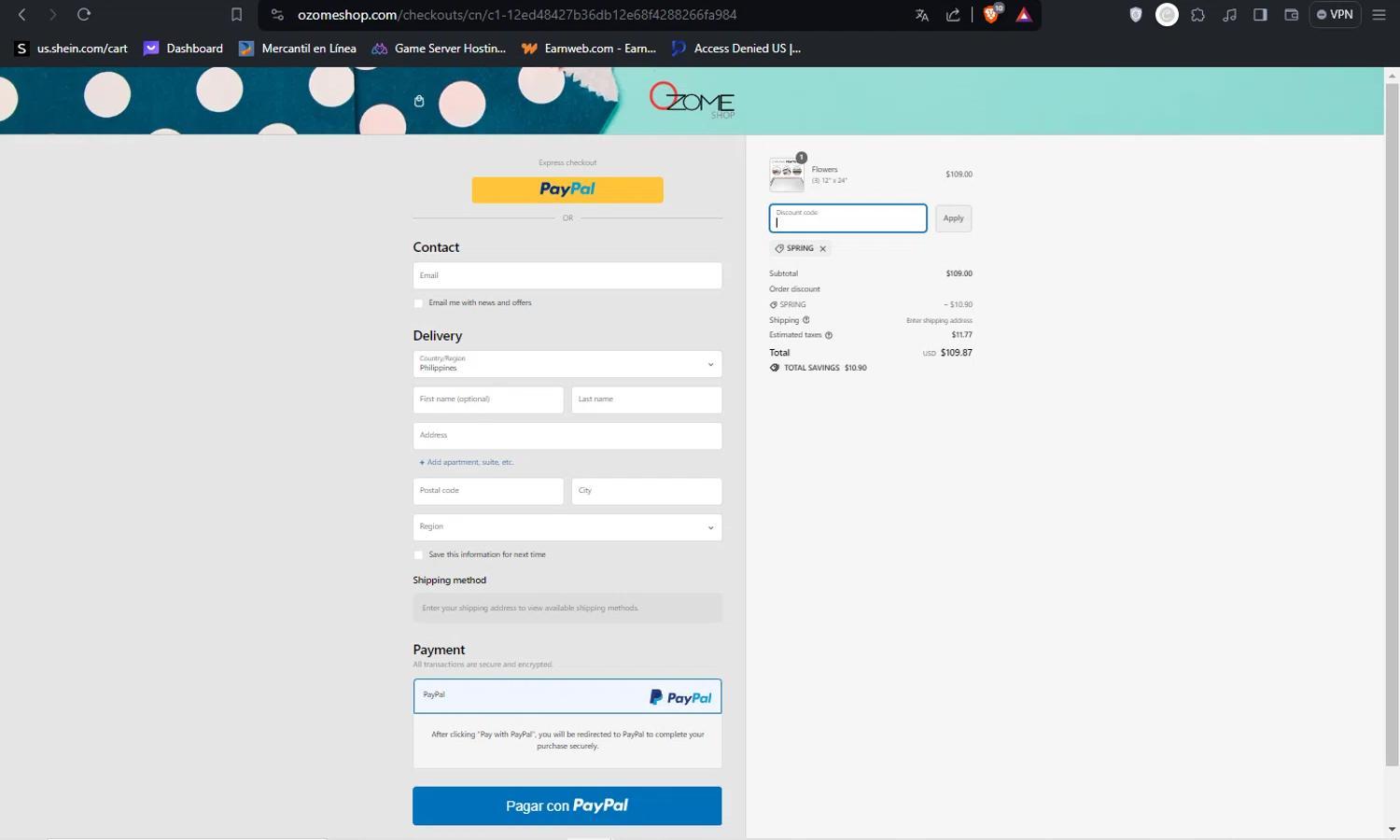1400x840 pixels.
Task: Add apartment, suite, etc. link
Action: (467, 463)
